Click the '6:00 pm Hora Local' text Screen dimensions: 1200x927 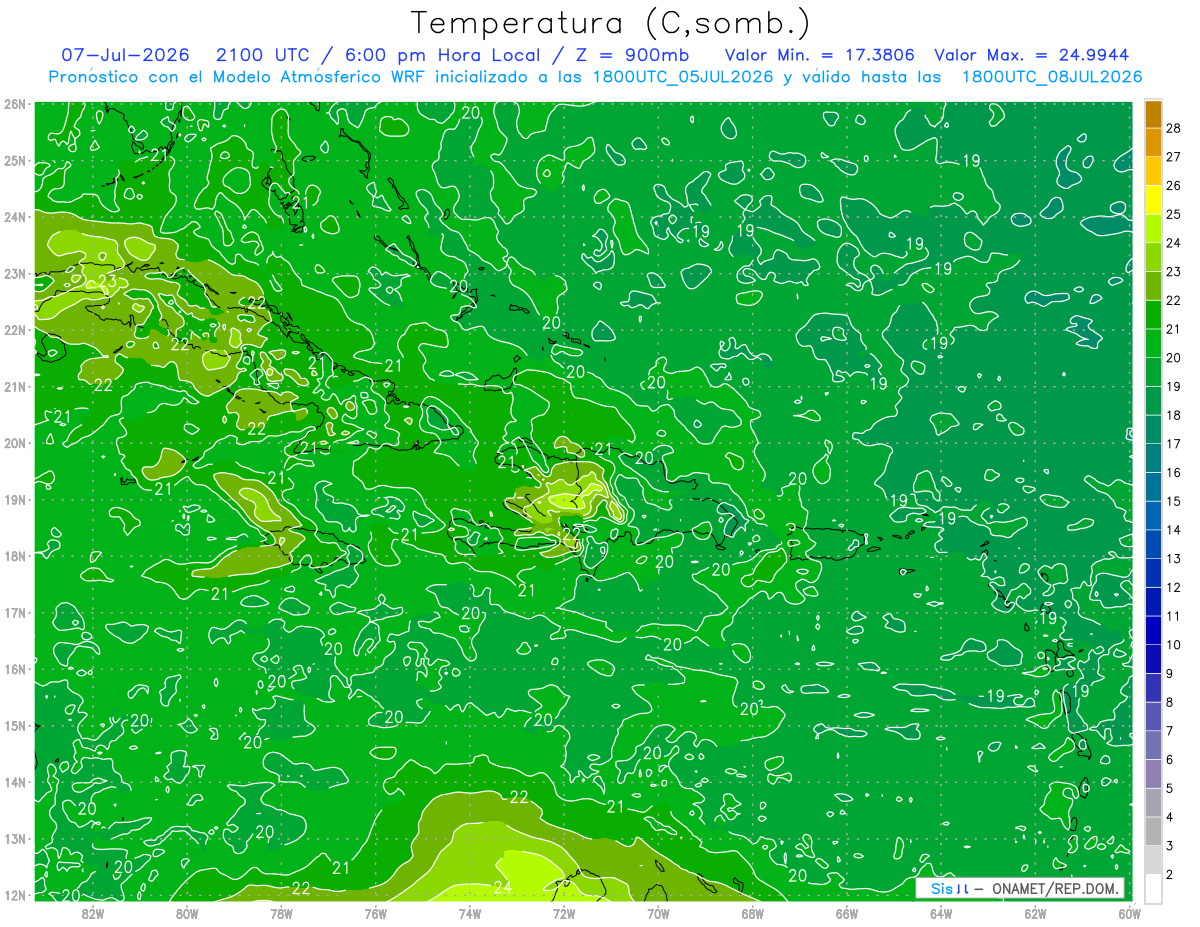tap(441, 55)
